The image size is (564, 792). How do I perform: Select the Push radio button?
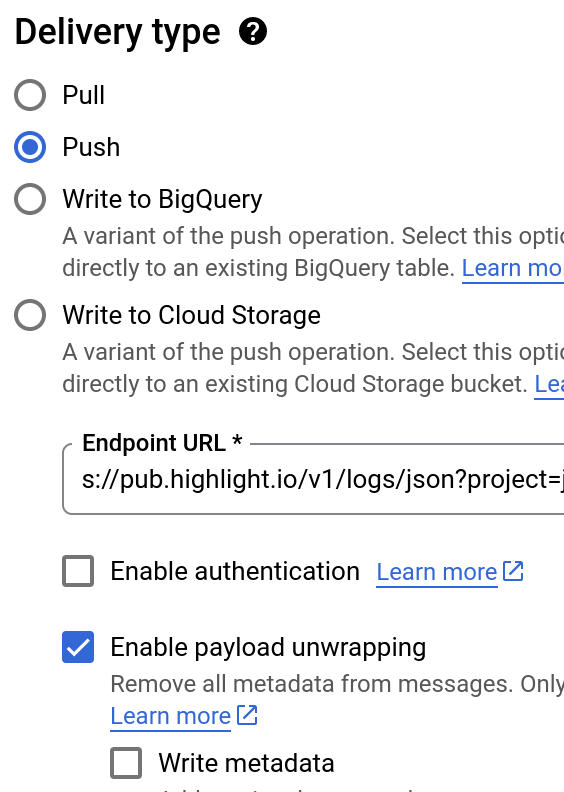pos(30,147)
